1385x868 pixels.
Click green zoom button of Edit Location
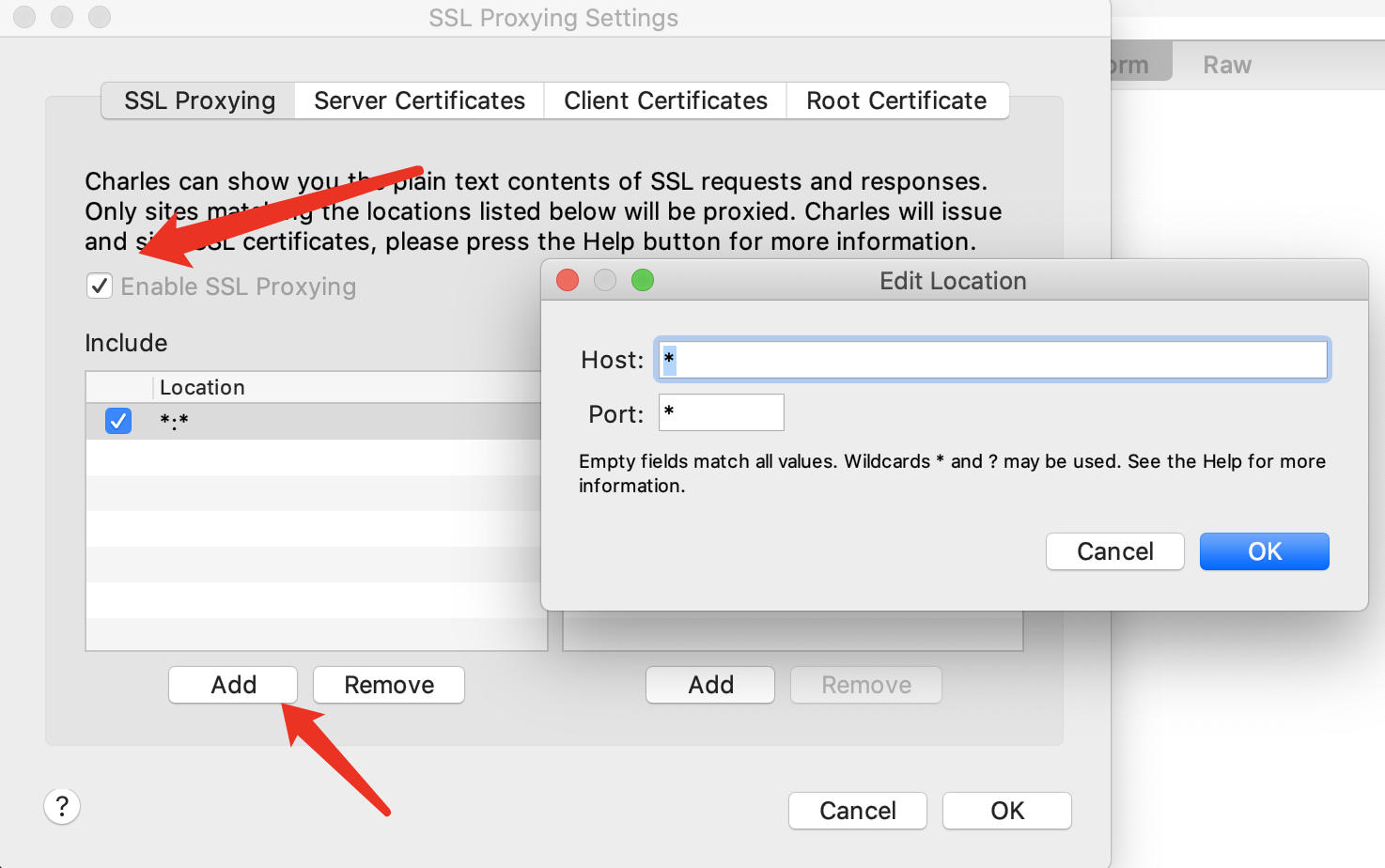click(643, 280)
